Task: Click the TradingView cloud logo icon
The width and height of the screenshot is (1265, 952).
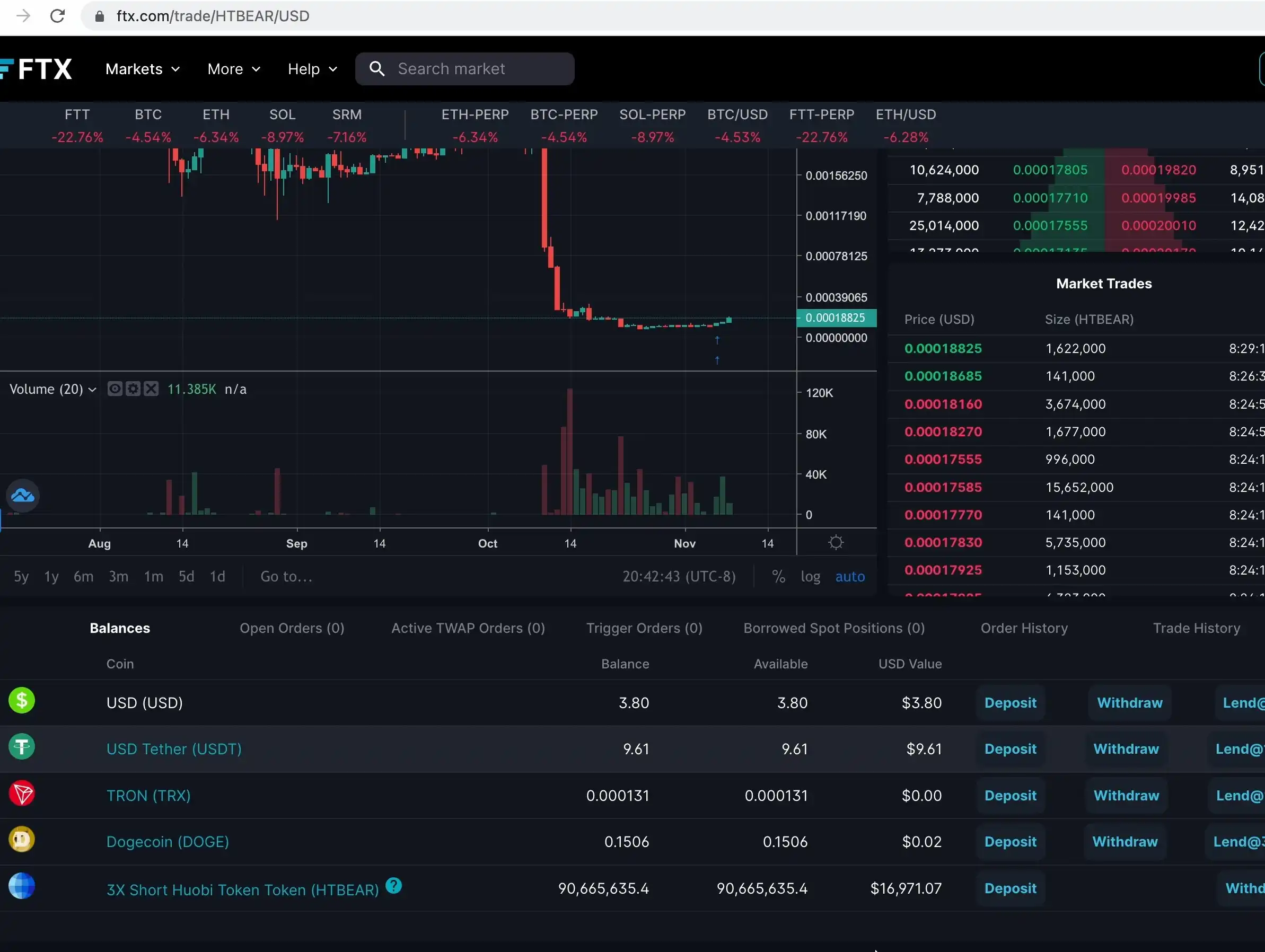Action: (x=23, y=495)
